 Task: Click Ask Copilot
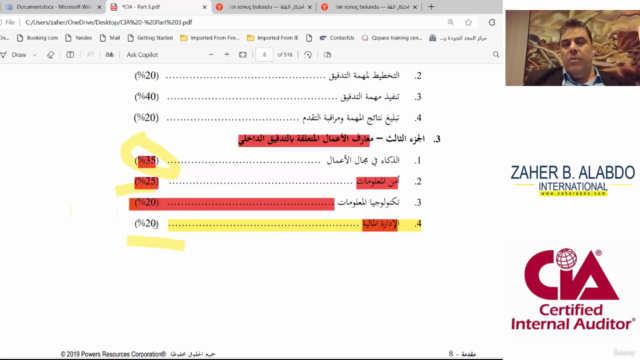tap(142, 55)
